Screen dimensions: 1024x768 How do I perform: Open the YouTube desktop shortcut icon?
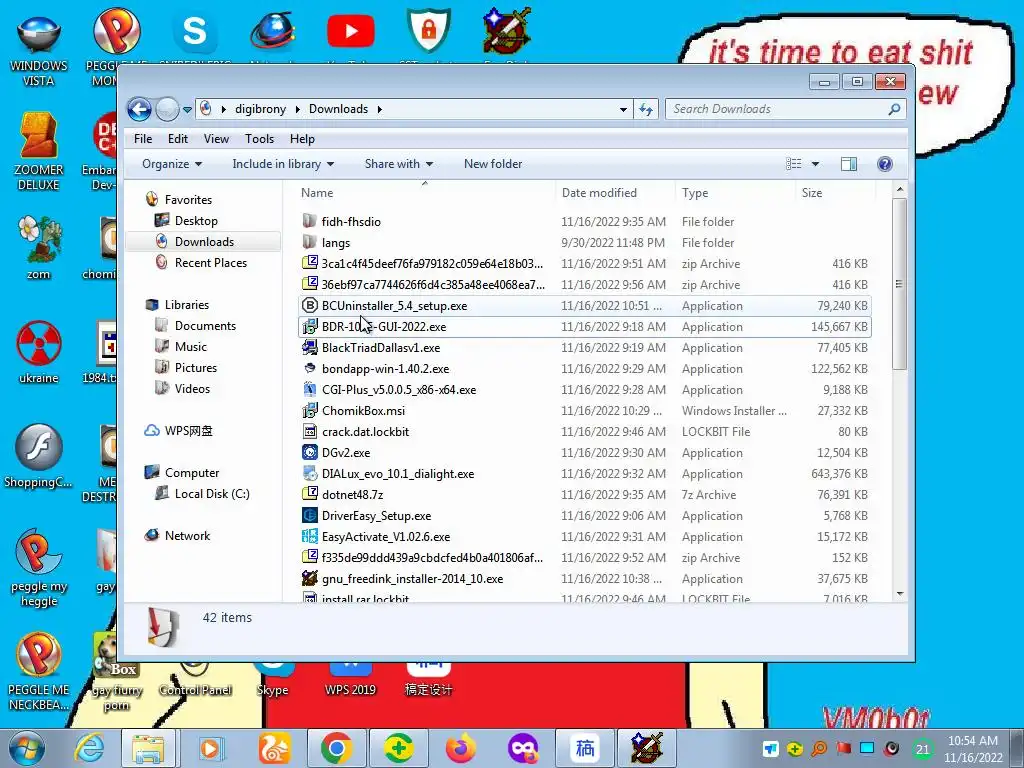coord(351,31)
